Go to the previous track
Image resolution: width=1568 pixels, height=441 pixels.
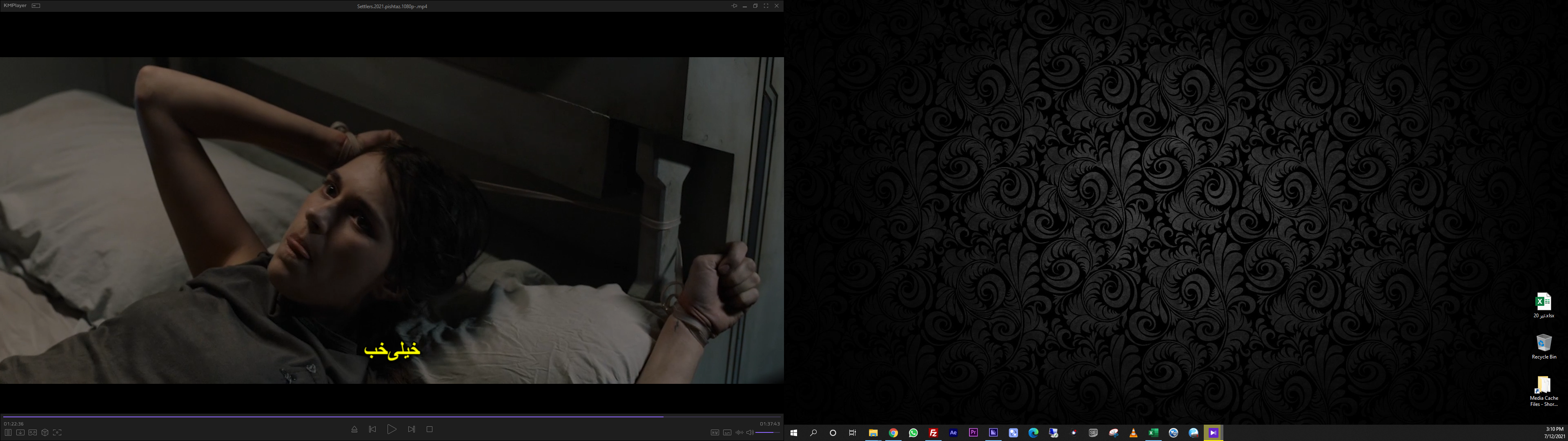click(372, 430)
